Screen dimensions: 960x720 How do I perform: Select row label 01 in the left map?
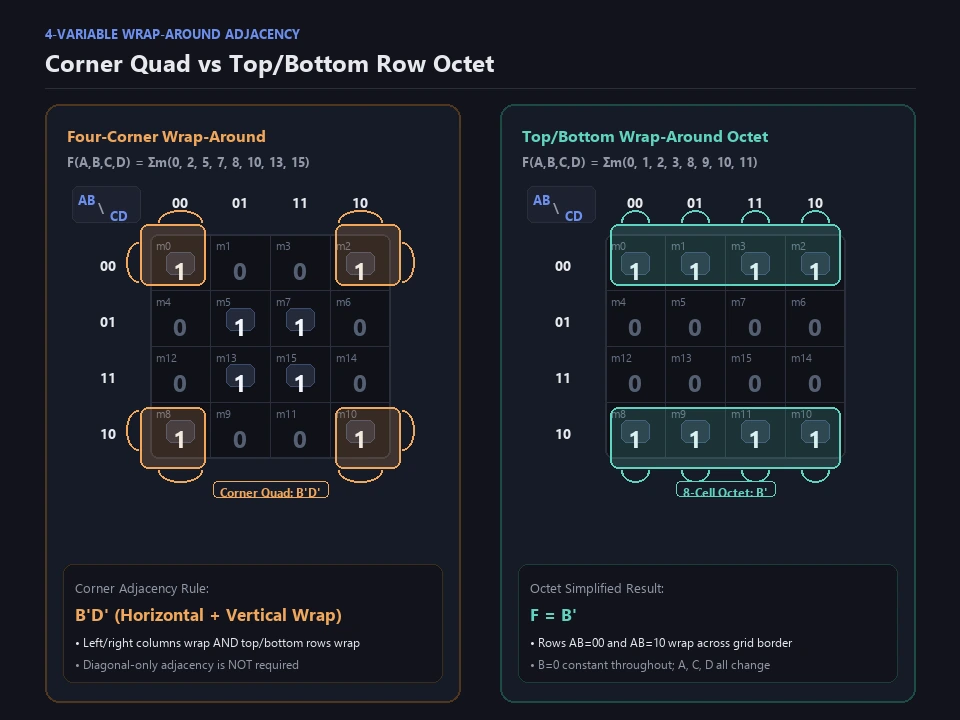pos(108,322)
